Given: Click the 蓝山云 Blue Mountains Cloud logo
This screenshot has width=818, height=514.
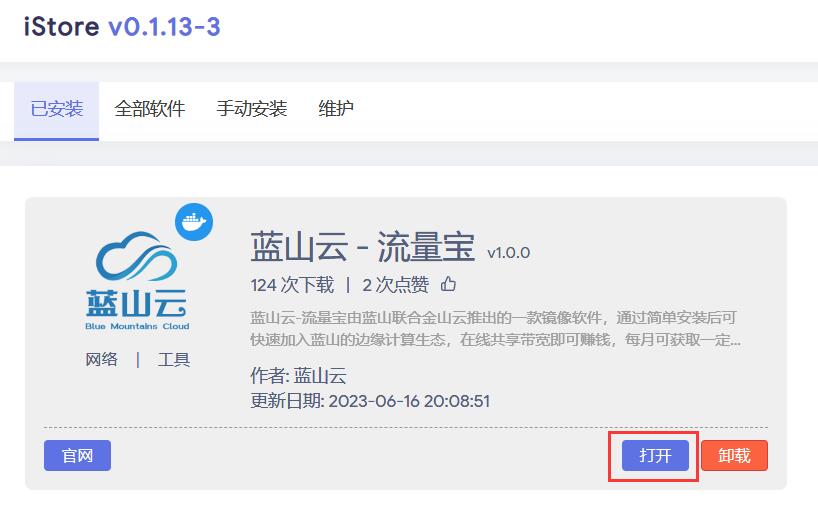Looking at the screenshot, I should (137, 281).
